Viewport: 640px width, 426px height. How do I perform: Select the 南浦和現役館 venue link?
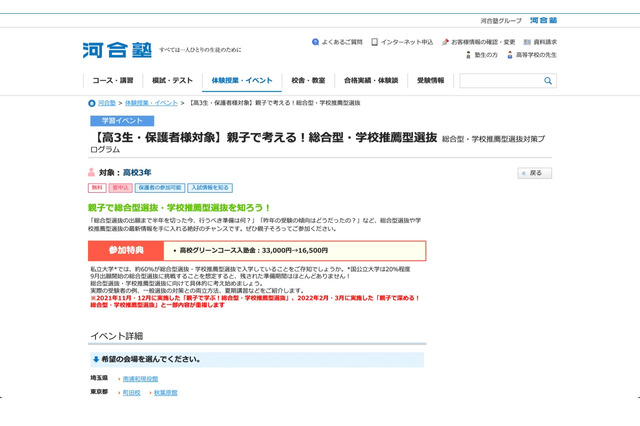pyautogui.click(x=140, y=379)
